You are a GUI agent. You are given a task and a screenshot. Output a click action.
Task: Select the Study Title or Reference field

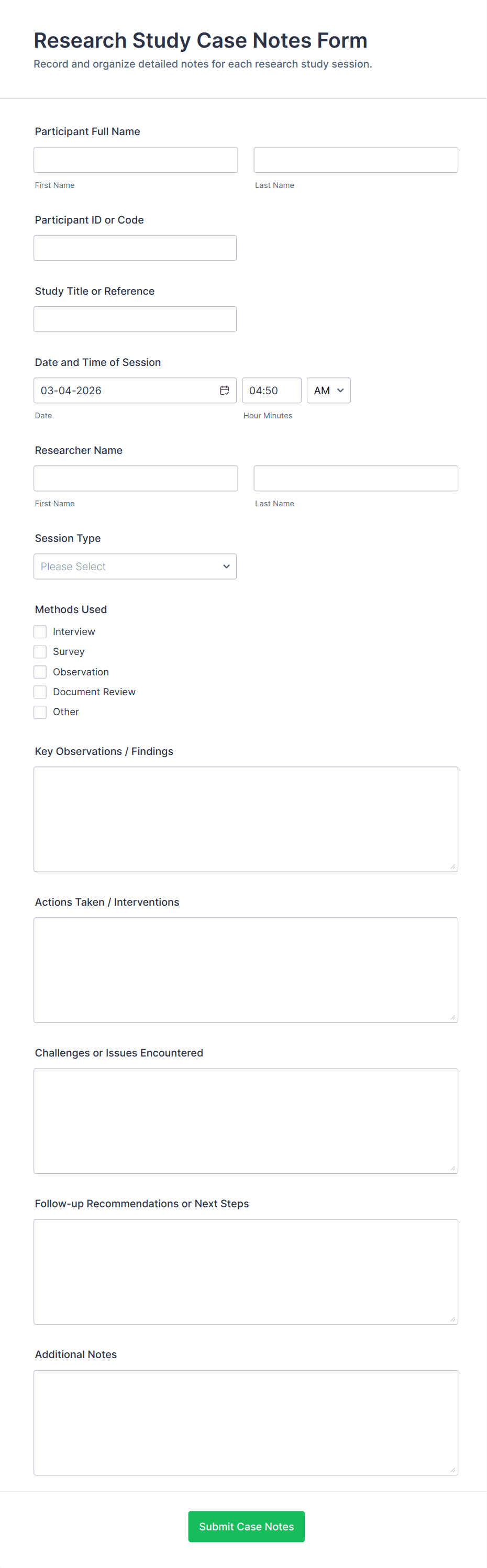click(135, 319)
